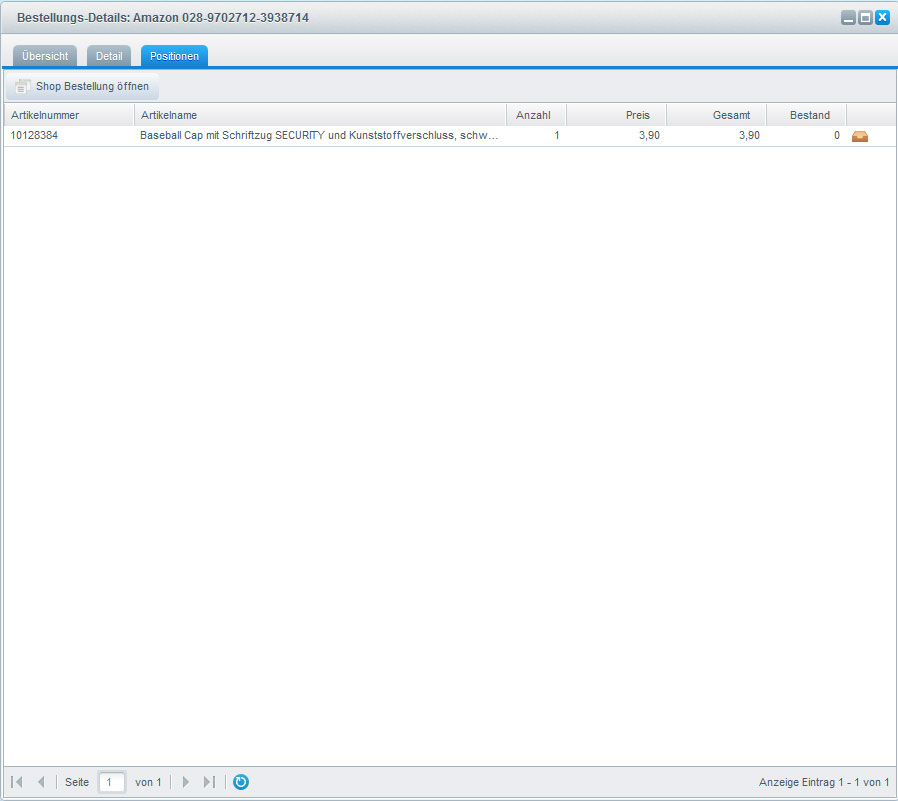Sort by Artikelnummer column header
This screenshot has width=898, height=801.
point(68,115)
